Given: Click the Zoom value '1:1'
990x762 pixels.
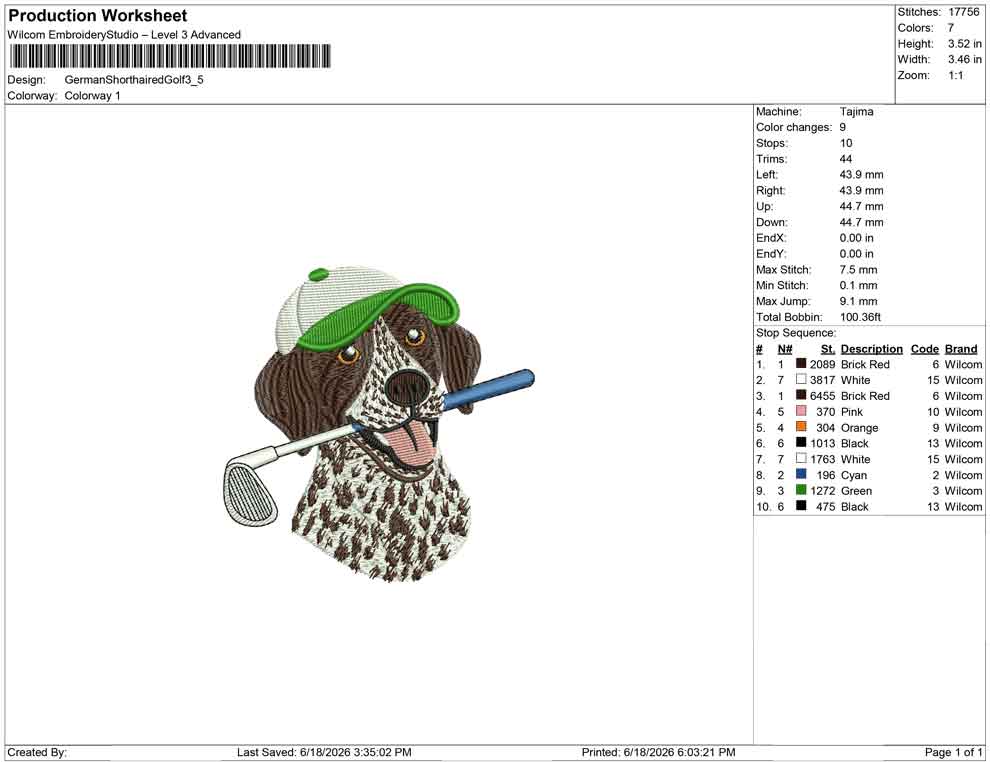Looking at the screenshot, I should [955, 75].
